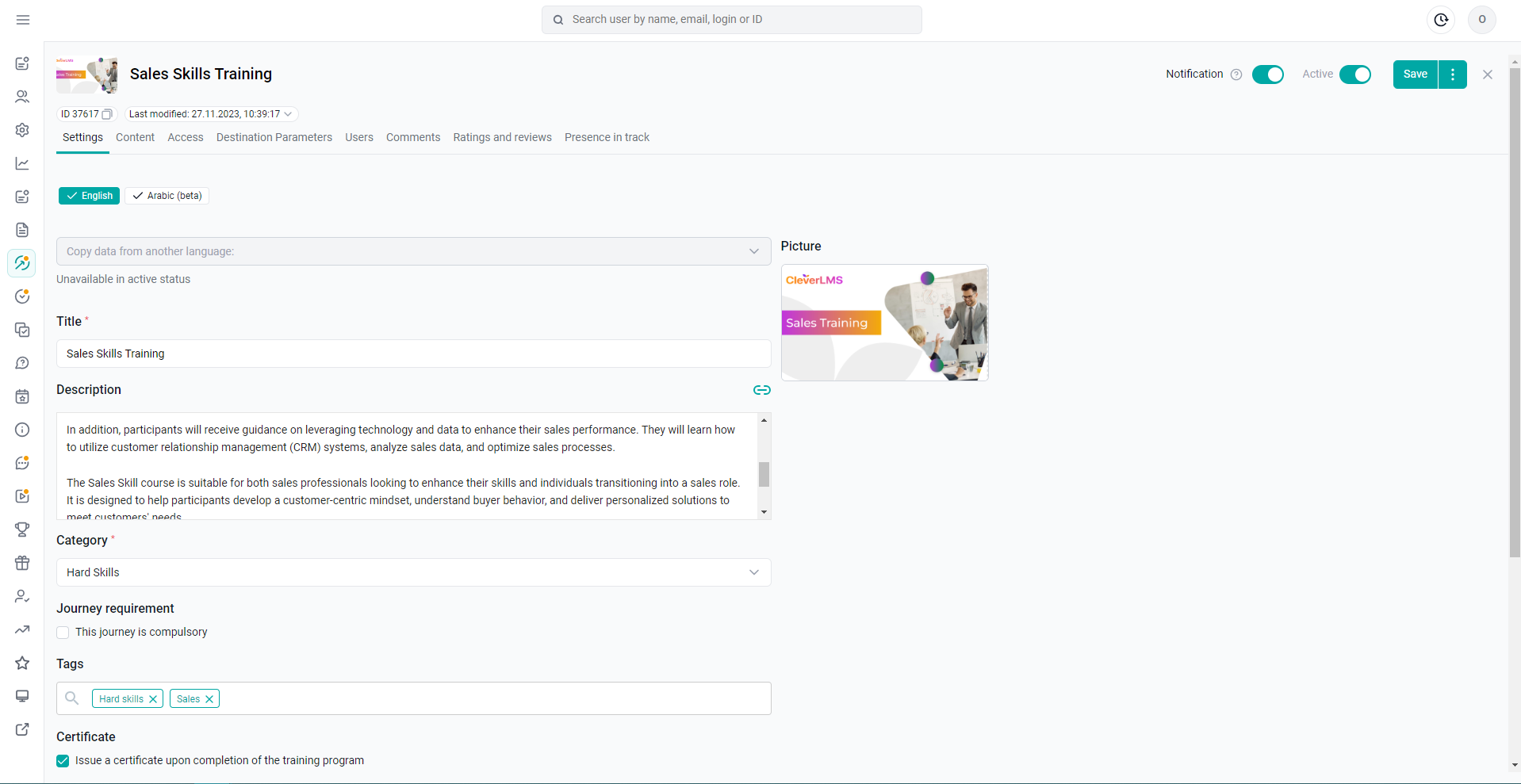Viewport: 1521px width, 784px height.
Task: Select the English language toggle
Action: [89, 196]
